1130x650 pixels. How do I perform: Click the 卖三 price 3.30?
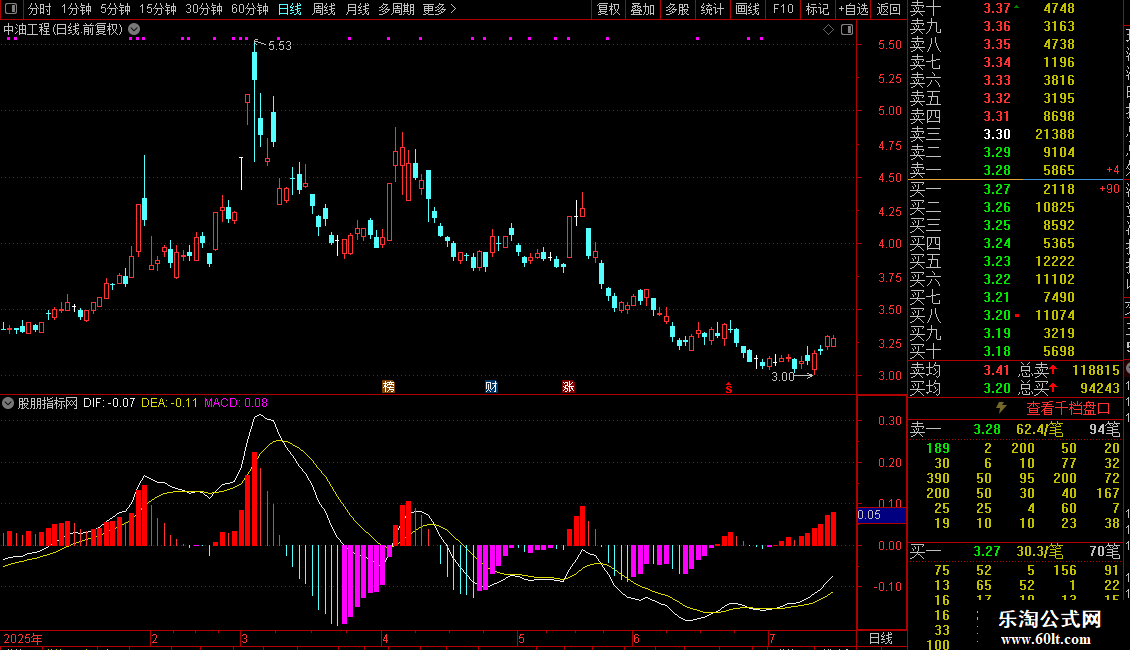pos(997,134)
